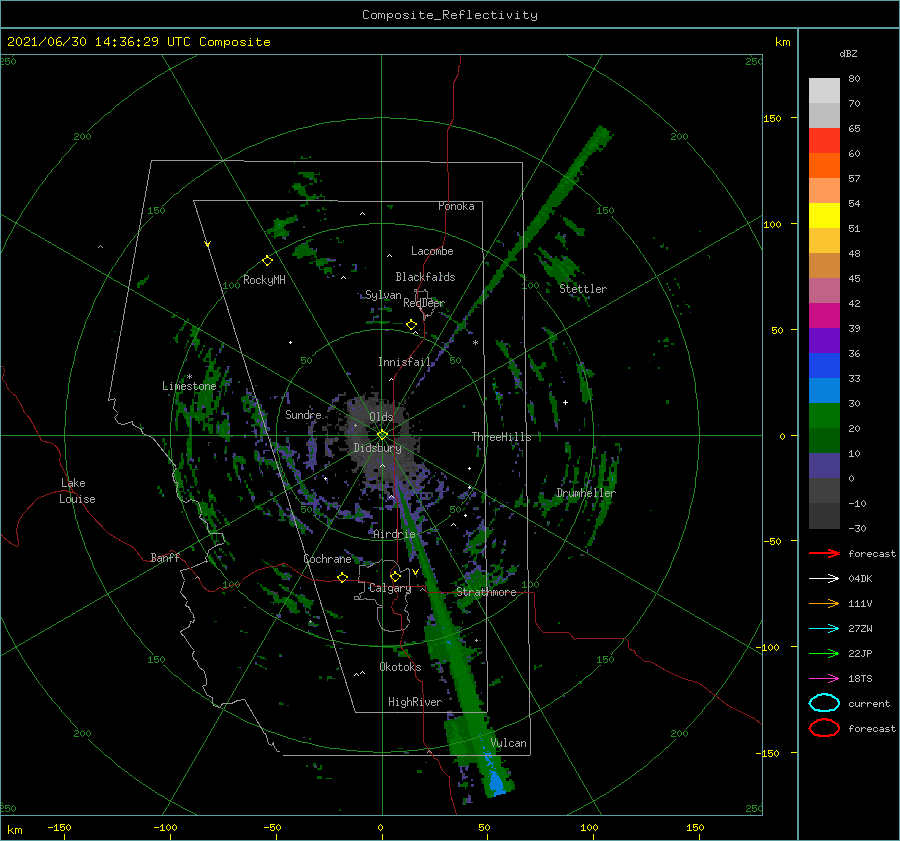Image resolution: width=900 pixels, height=841 pixels.
Task: Click the radar center marker at Didsbury
Action: [x=382, y=435]
